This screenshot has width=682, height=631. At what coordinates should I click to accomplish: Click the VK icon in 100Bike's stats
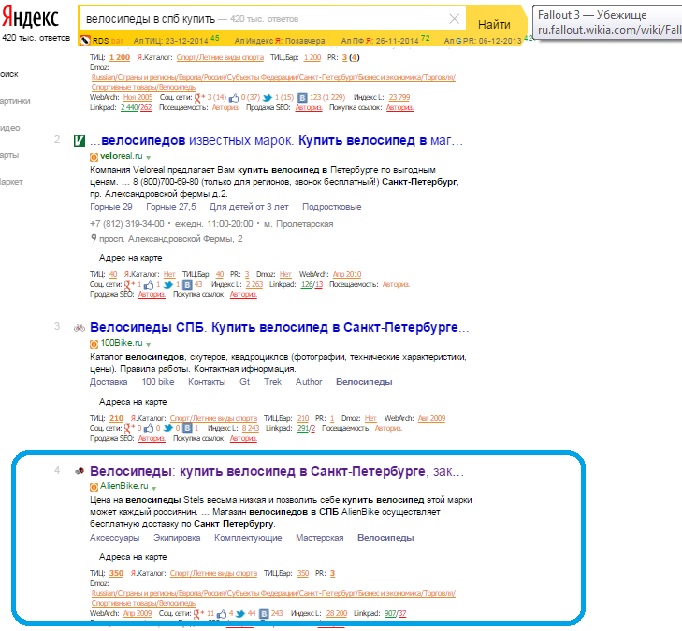point(187,428)
